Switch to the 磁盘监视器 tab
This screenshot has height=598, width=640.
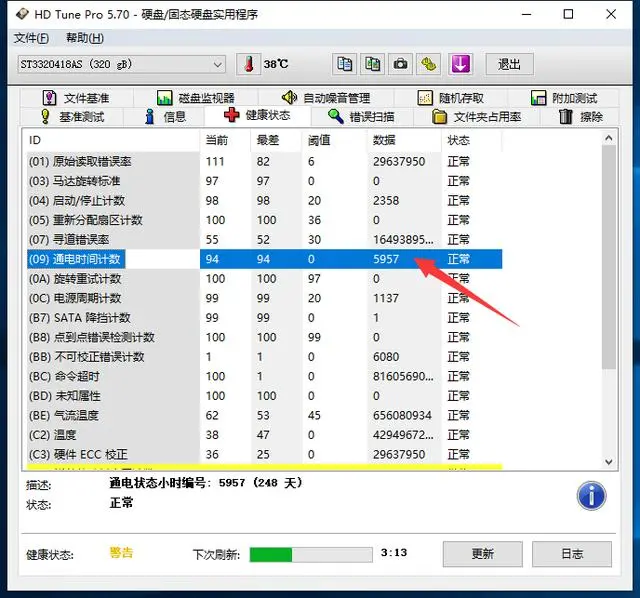[196, 98]
